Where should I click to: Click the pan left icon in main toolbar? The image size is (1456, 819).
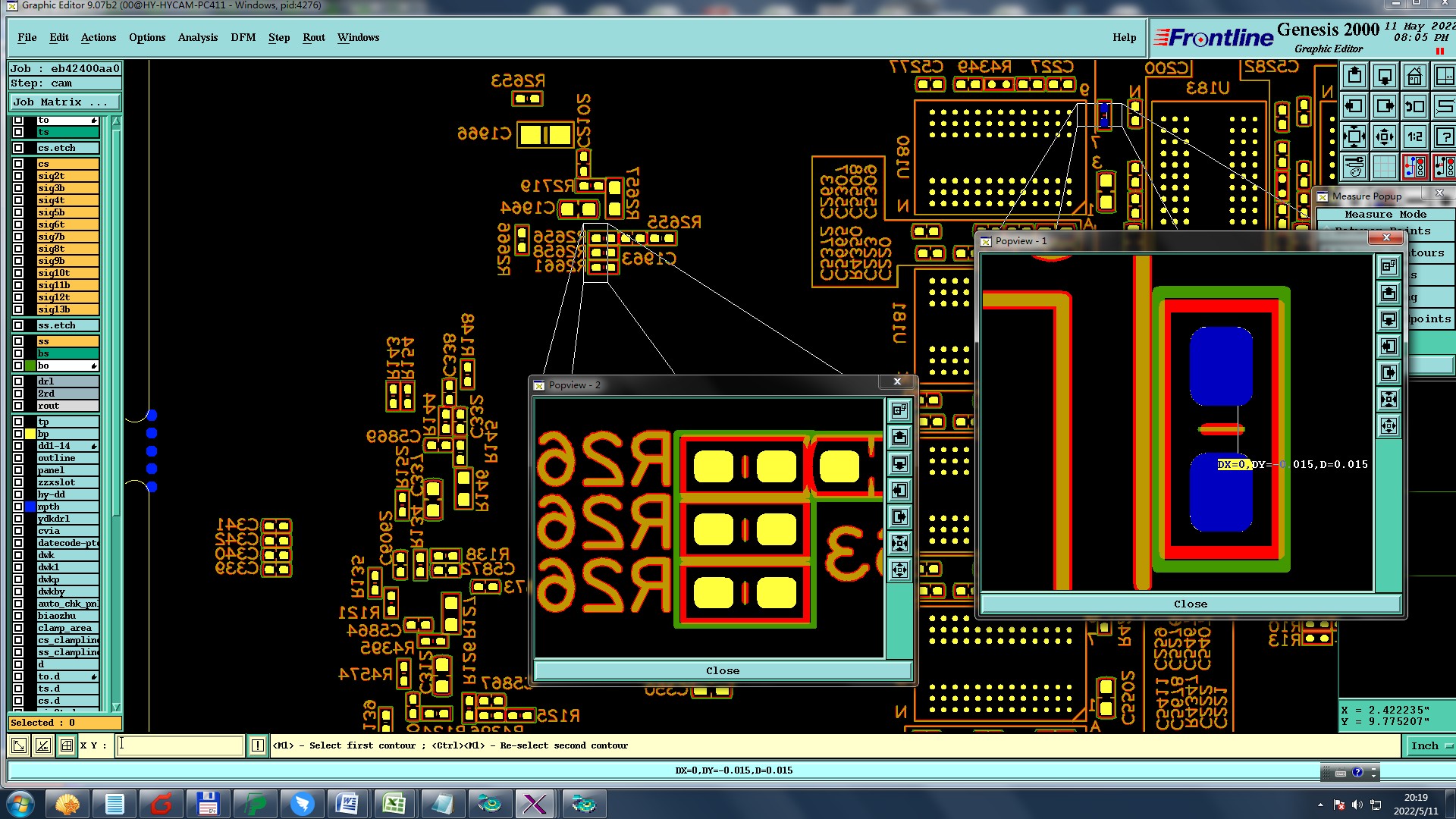1354,107
